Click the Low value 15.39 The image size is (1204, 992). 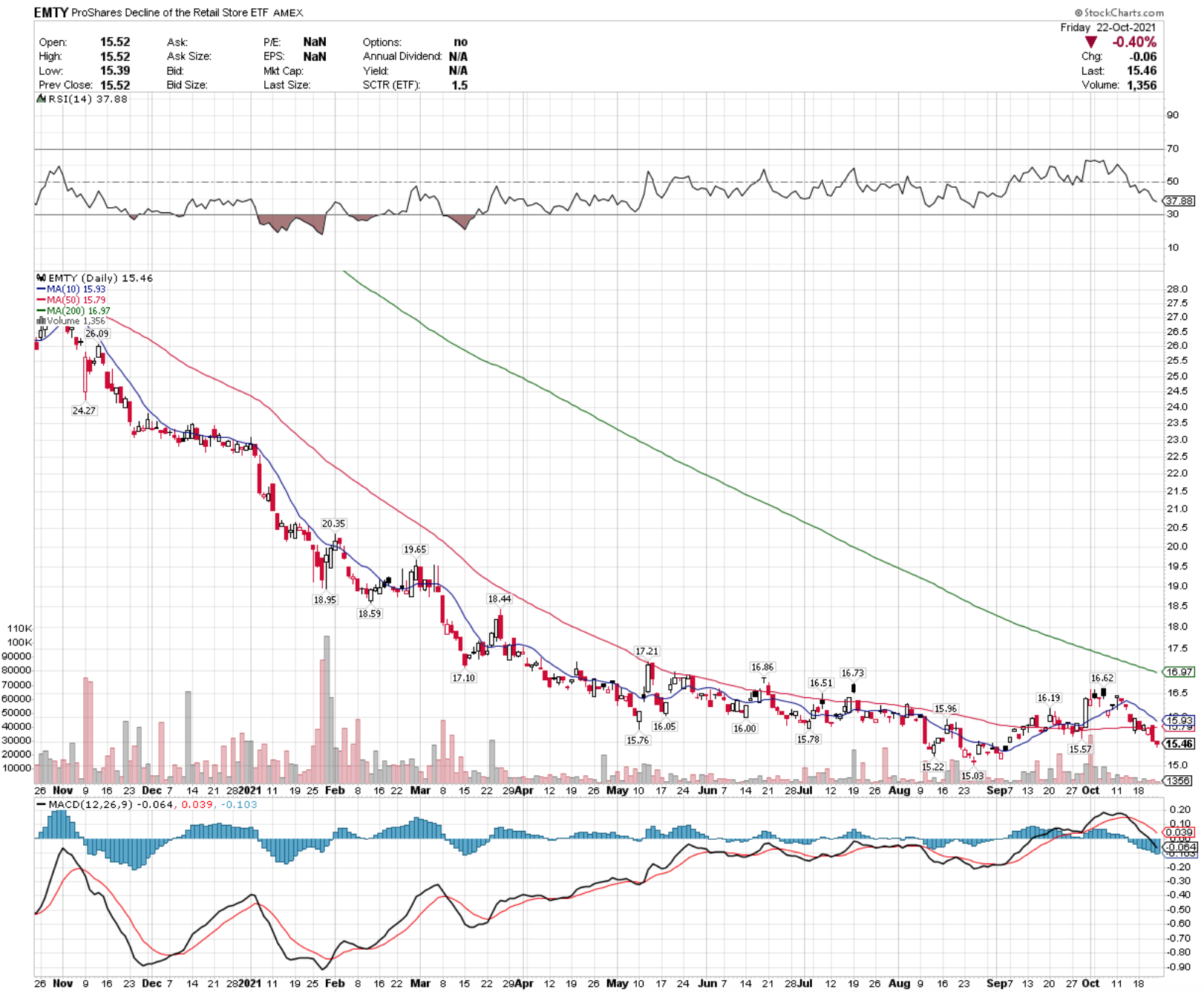click(x=115, y=71)
